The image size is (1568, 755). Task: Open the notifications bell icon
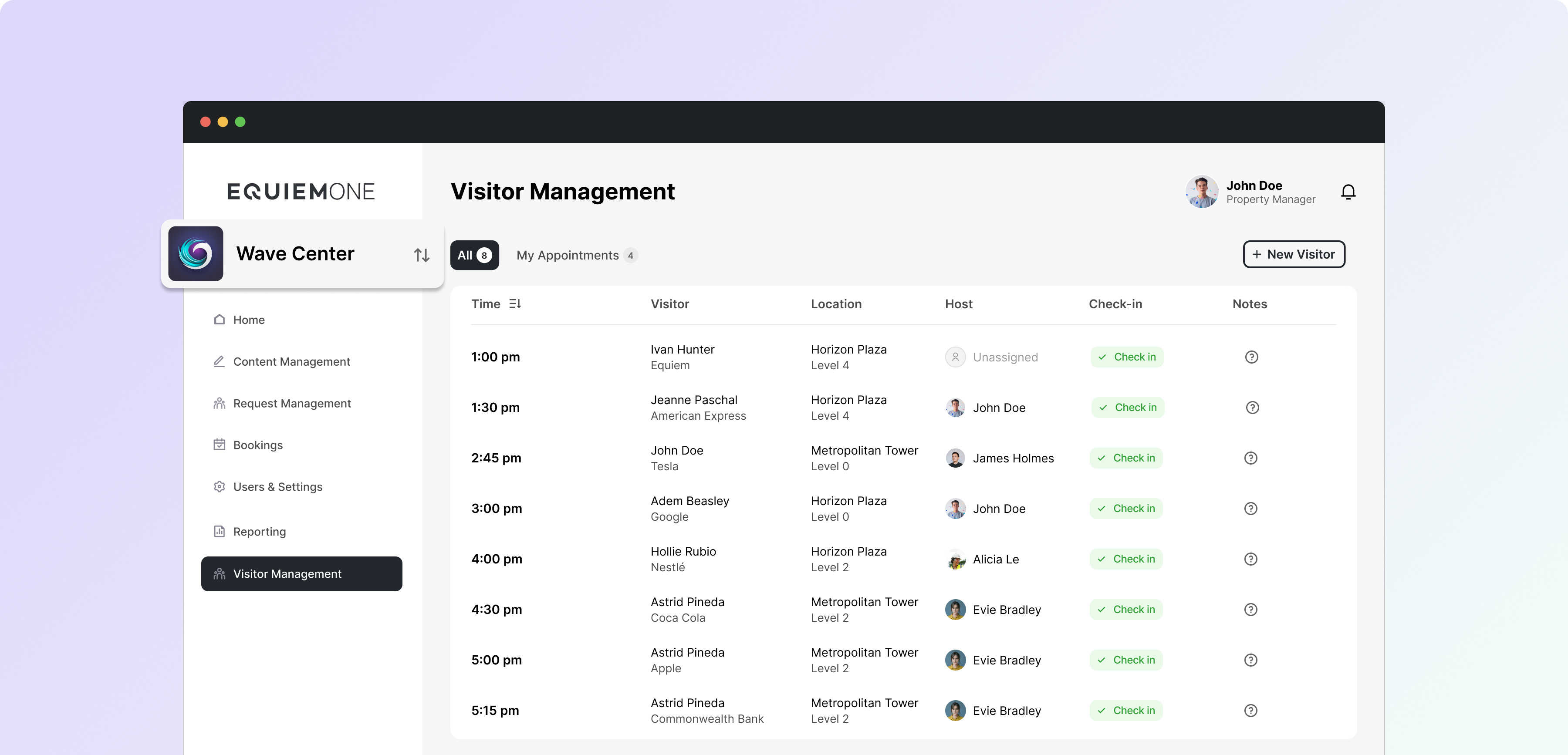point(1348,192)
